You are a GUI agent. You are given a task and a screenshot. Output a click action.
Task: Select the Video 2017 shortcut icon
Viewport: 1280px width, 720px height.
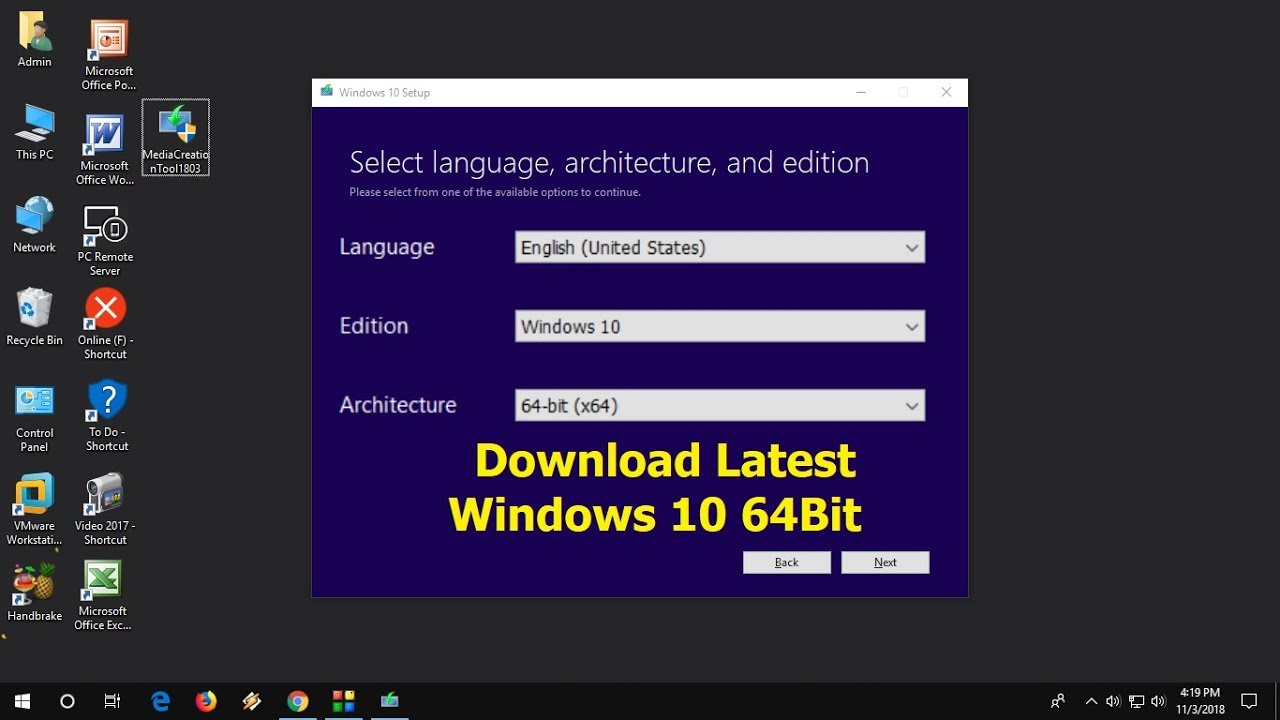[105, 510]
